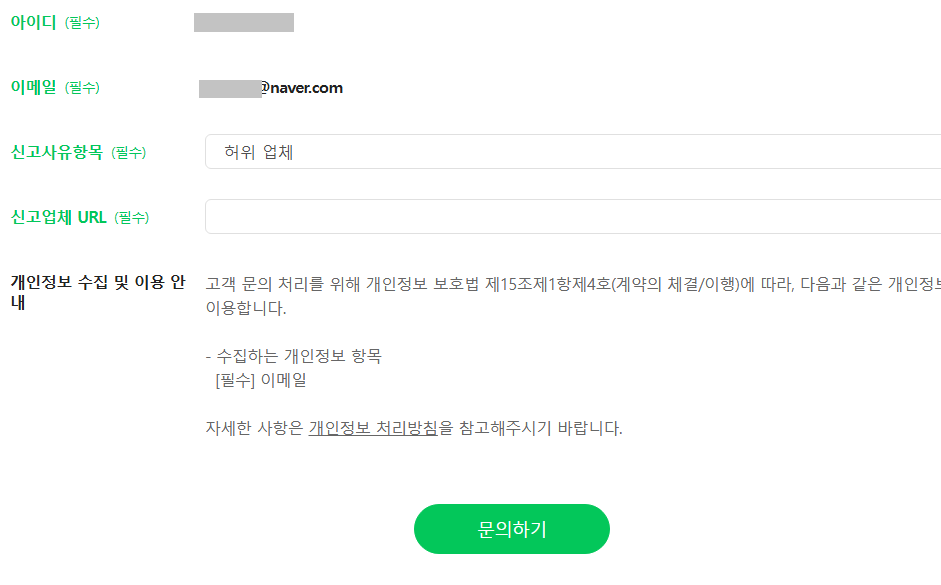Expand the 신고사유항목 dropdown showing 허위 업체
The height and width of the screenshot is (585, 941).
coord(572,152)
